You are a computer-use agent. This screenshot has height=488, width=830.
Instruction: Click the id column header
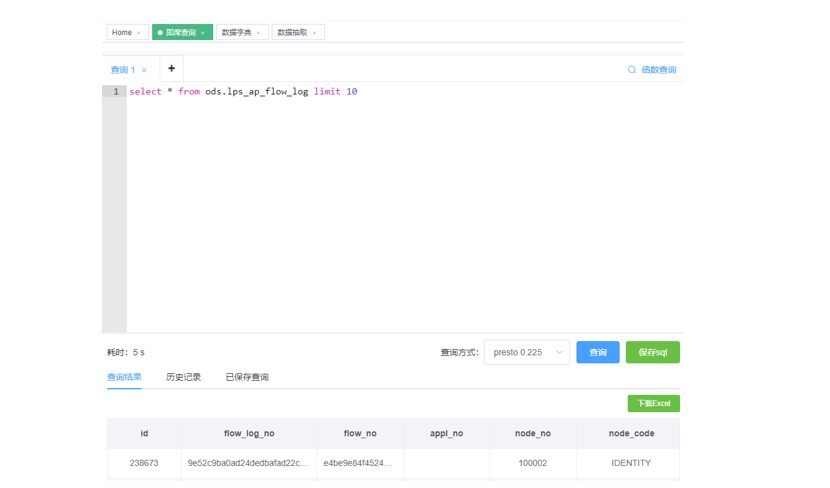144,433
